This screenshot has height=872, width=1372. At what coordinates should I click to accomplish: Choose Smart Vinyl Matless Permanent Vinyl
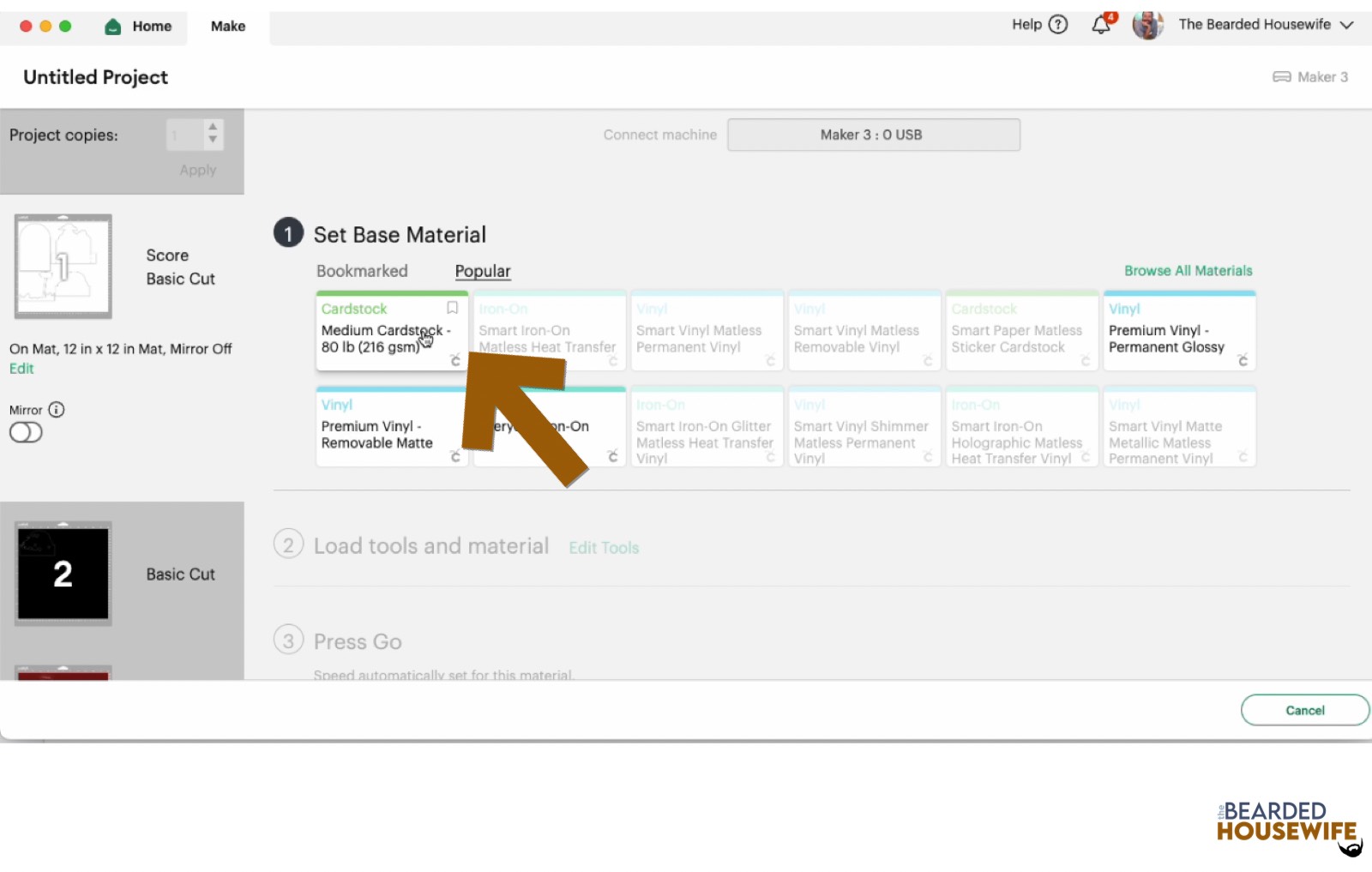[707, 331]
